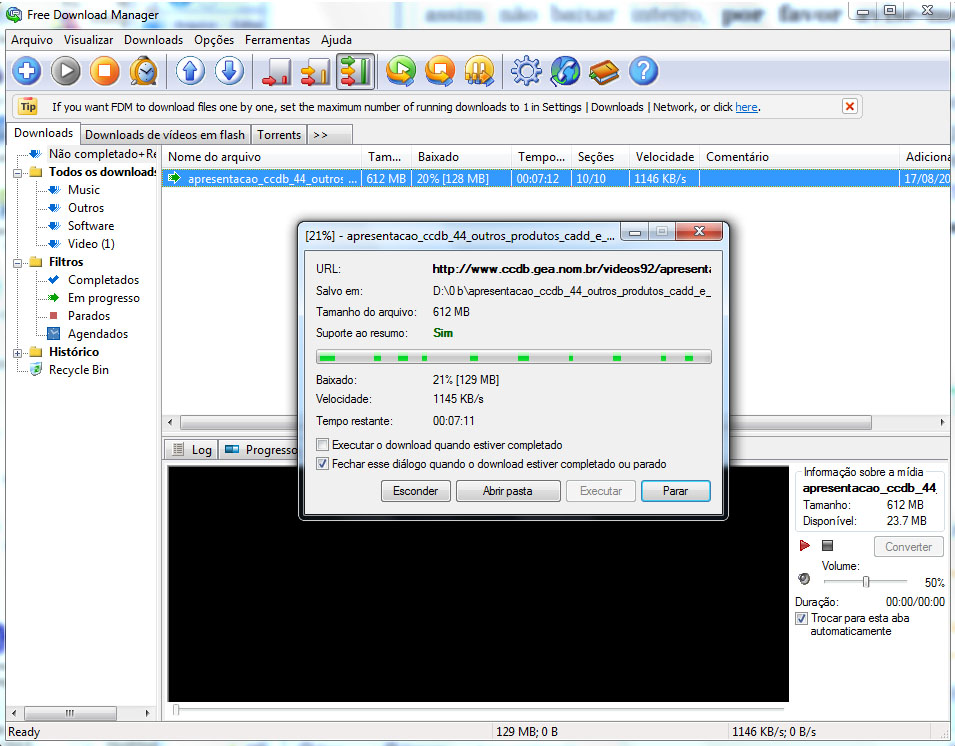Click the blue move-down arrow icon
Viewport: 955px width, 746px height.
(229, 71)
